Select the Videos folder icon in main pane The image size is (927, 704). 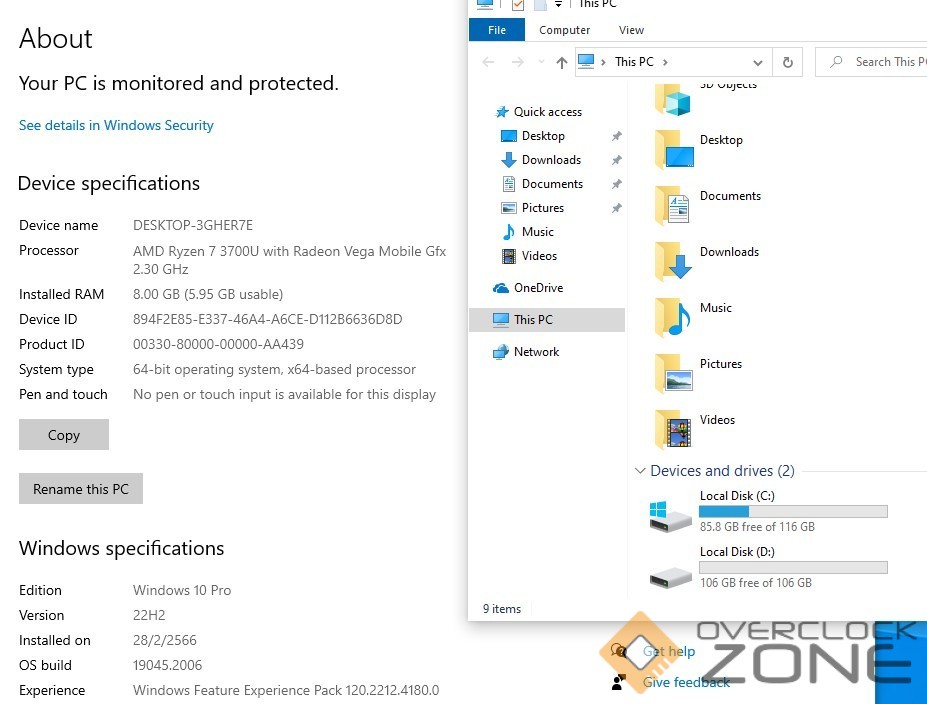[673, 430]
